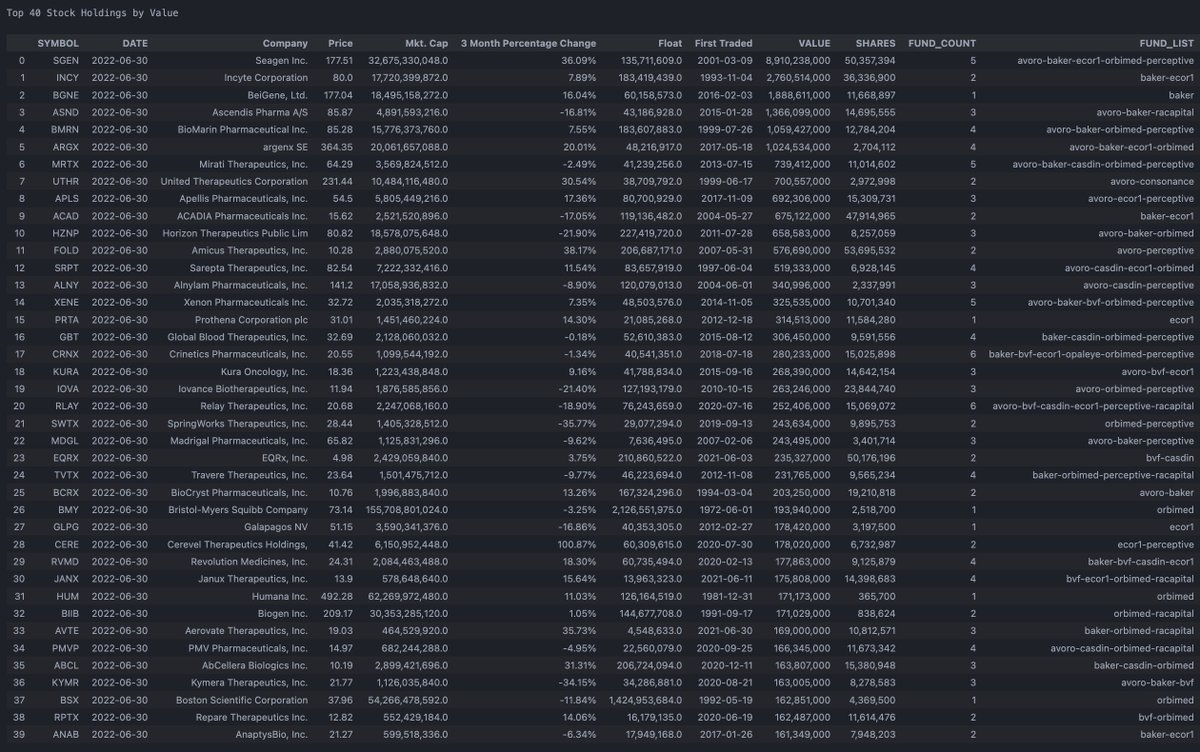Click fund list baker-bvf-ecor1-opaleye-orbimed-perceptive
1200x752 pixels.
coord(1091,353)
